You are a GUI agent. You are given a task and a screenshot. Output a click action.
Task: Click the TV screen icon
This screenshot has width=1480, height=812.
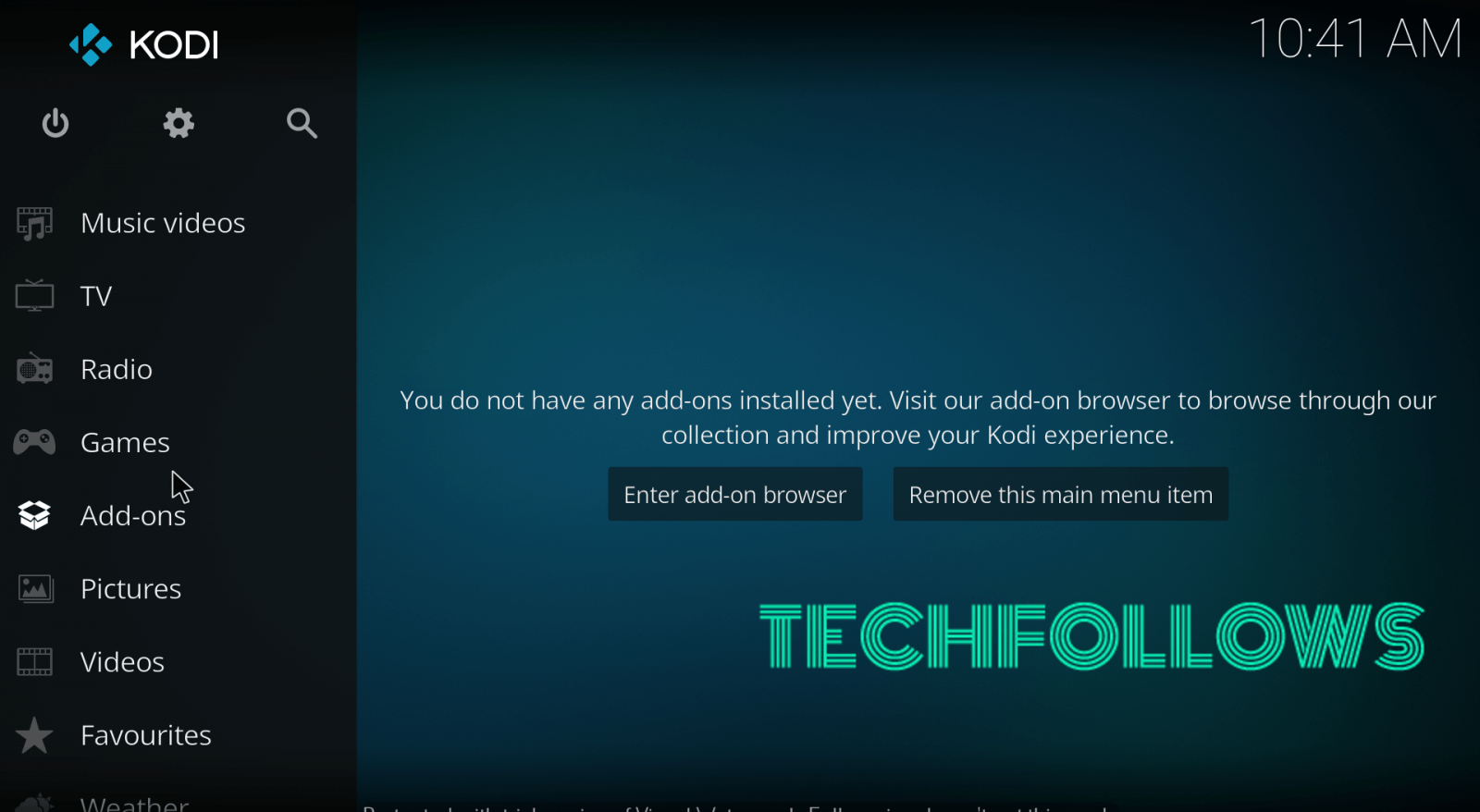tap(34, 296)
